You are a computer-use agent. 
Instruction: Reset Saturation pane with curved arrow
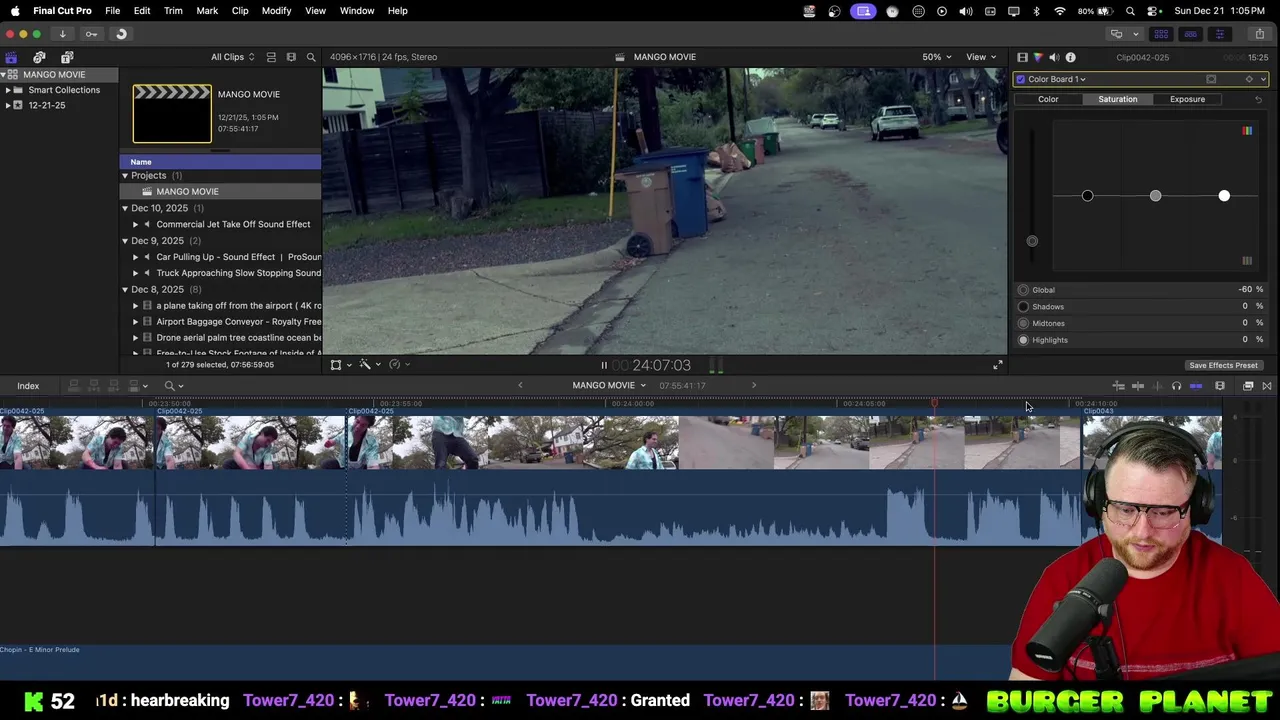[1258, 99]
